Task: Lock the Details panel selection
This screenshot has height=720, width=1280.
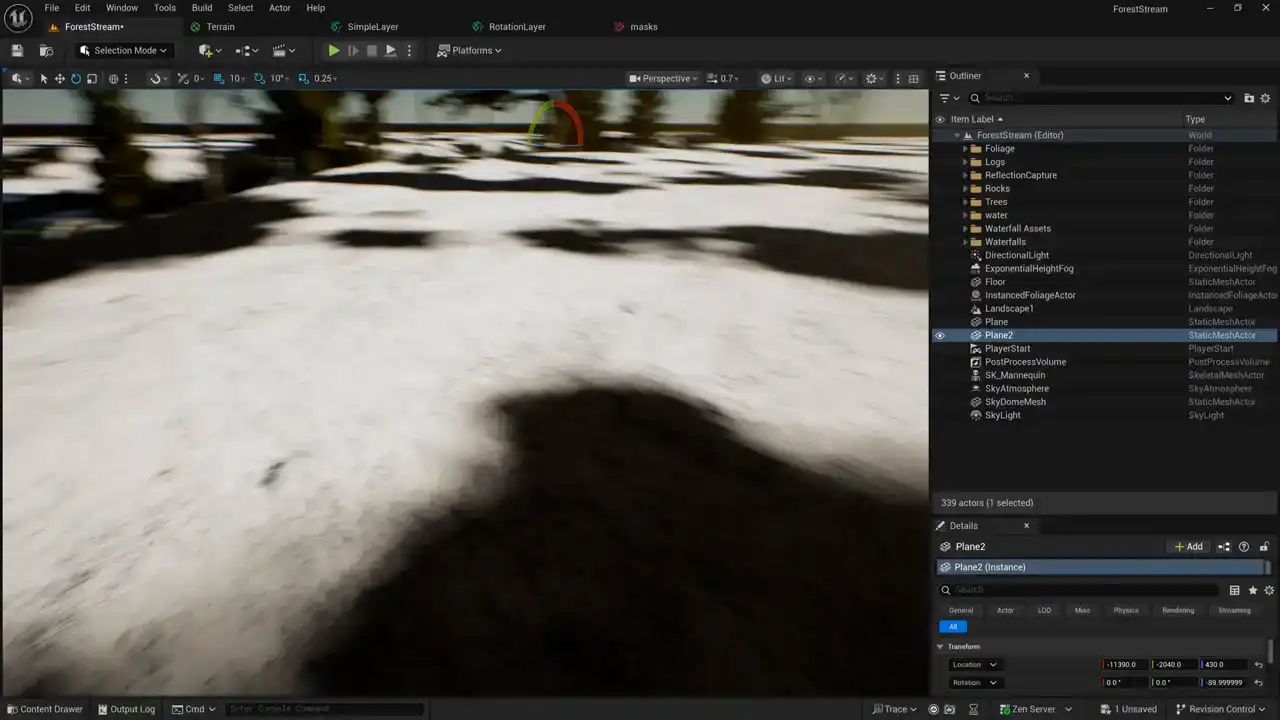Action: pos(1264,547)
